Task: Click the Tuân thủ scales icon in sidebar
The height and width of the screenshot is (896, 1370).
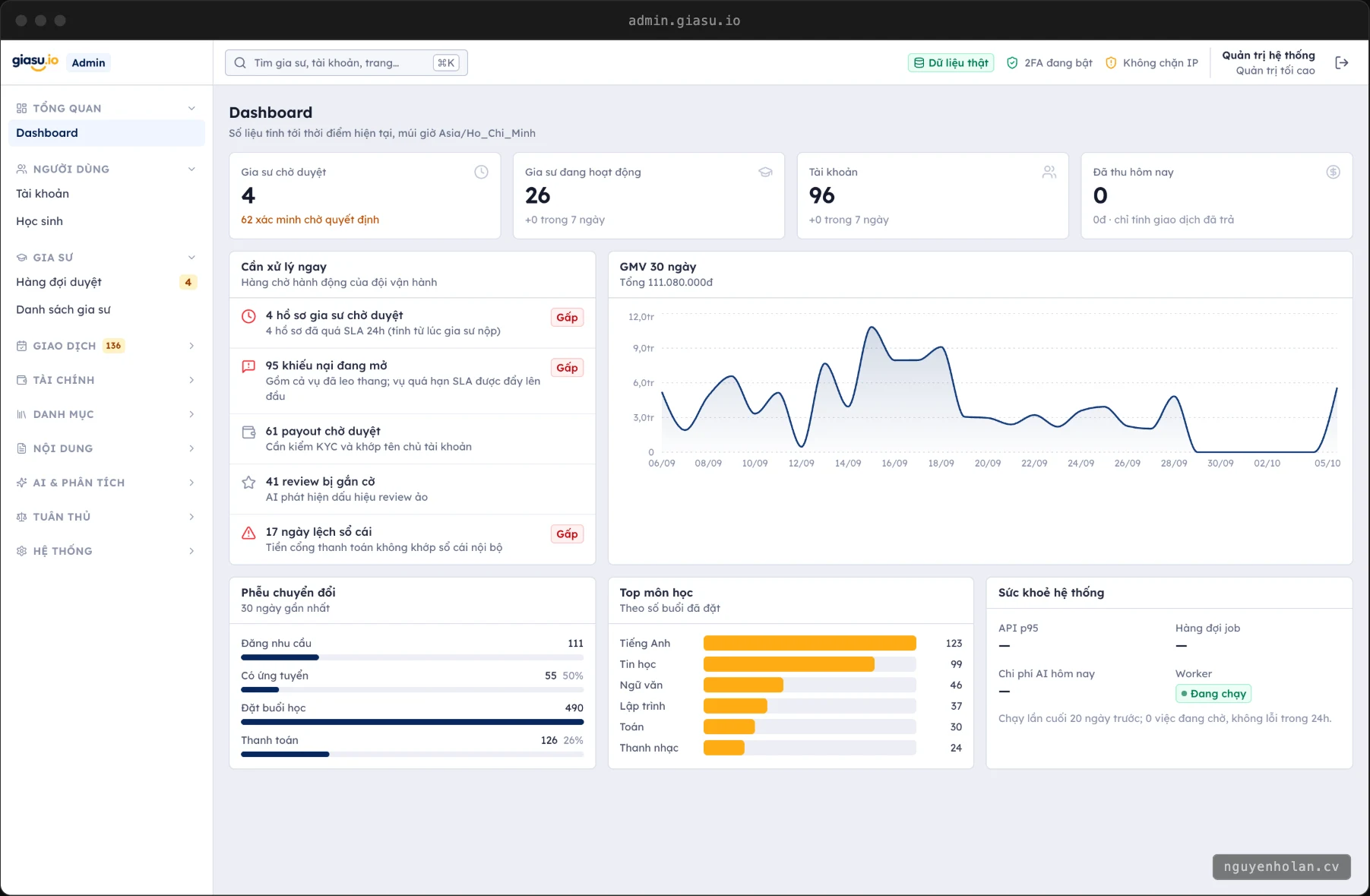Action: [x=21, y=517]
